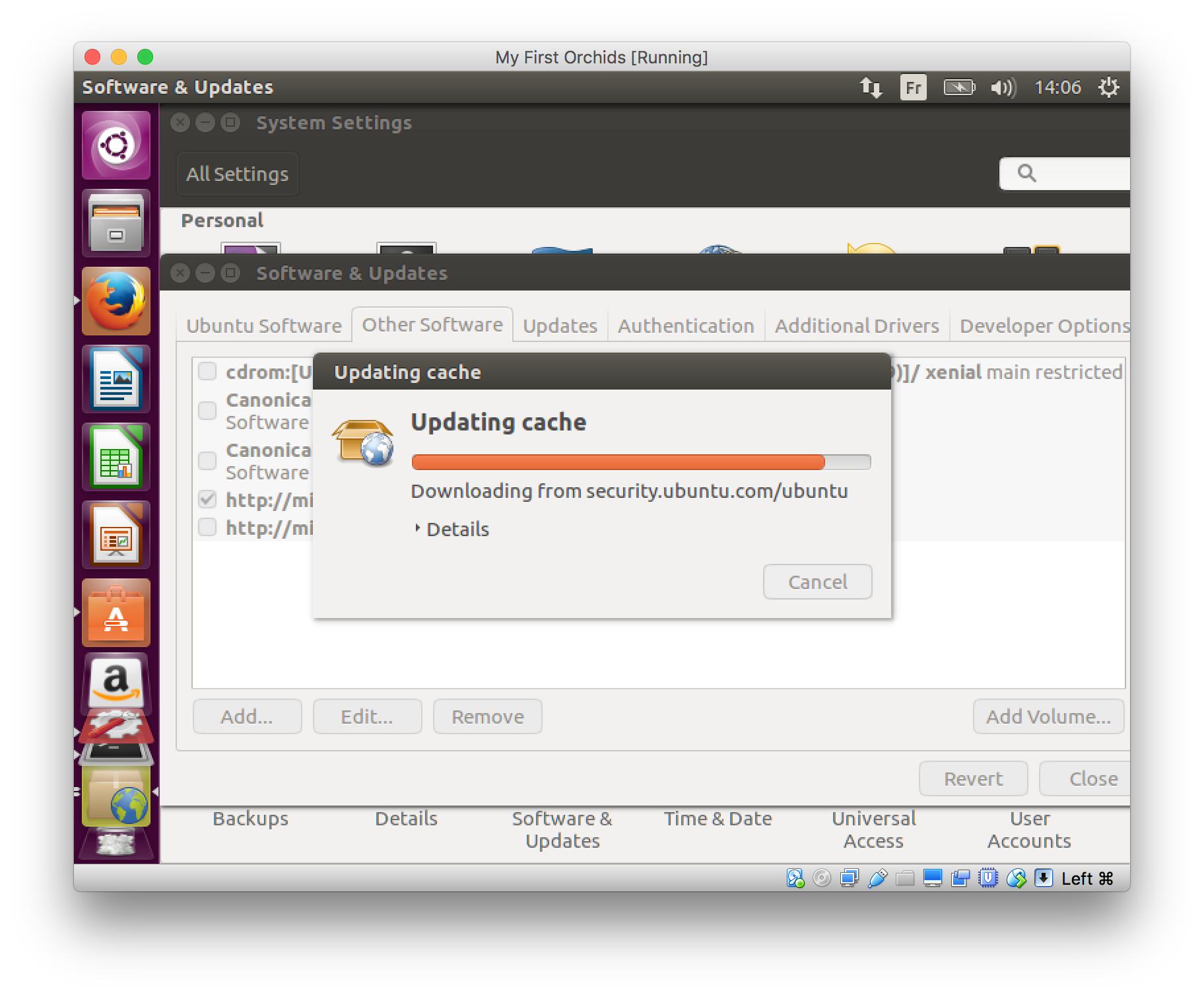Cancel the cache update
Viewport: 1204px width, 997px height.
pyautogui.click(x=817, y=582)
